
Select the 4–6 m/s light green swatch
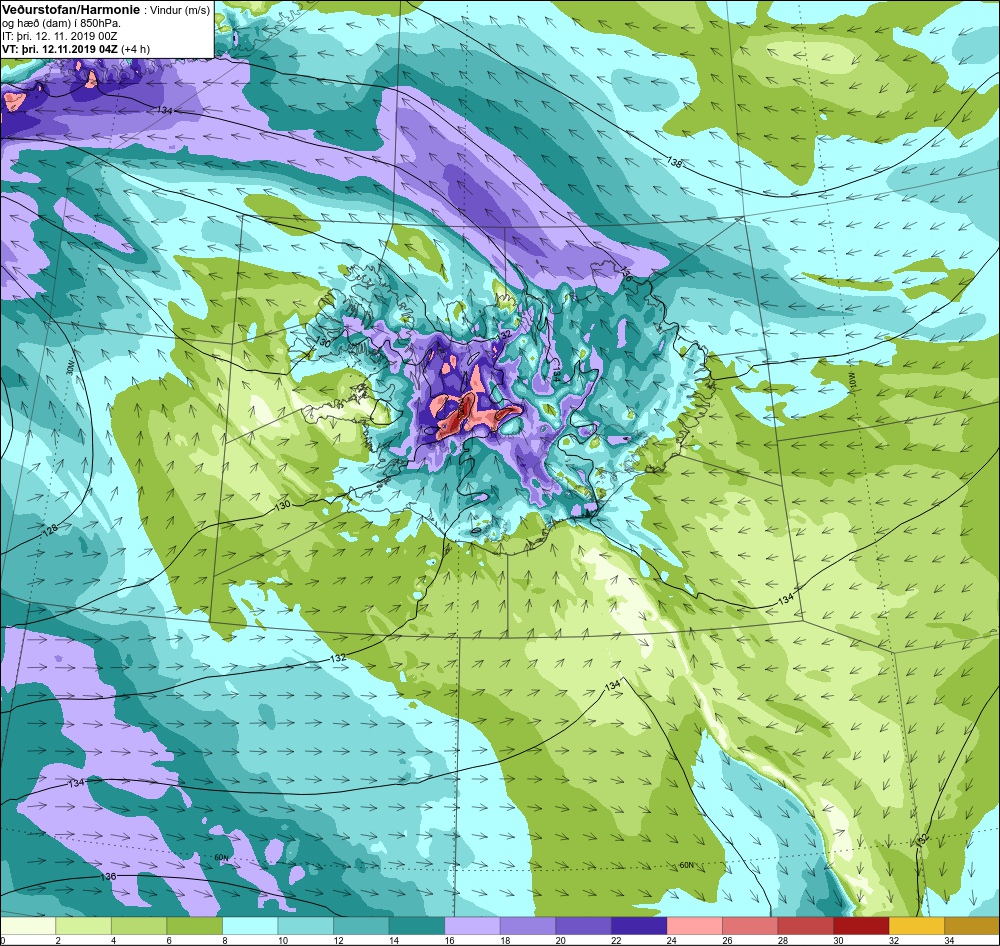coord(139,925)
